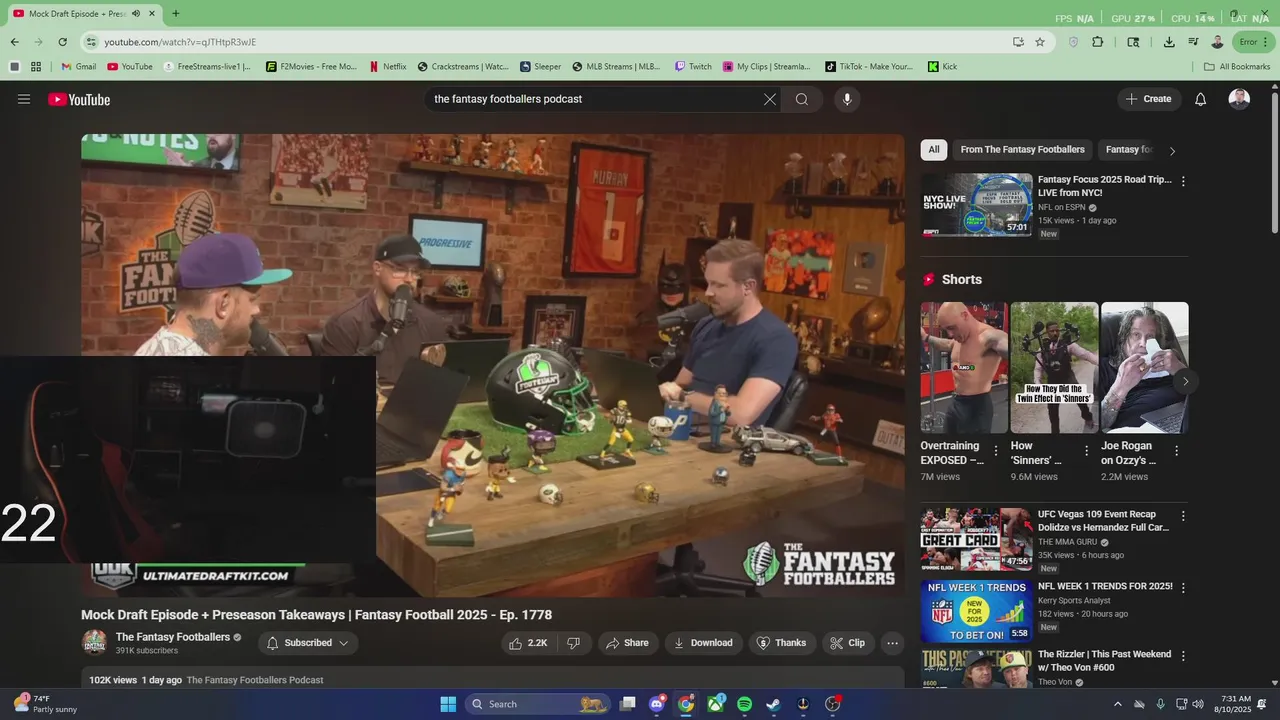Open the tab search/apps grid bookmark icon
The image size is (1280, 720).
36,67
